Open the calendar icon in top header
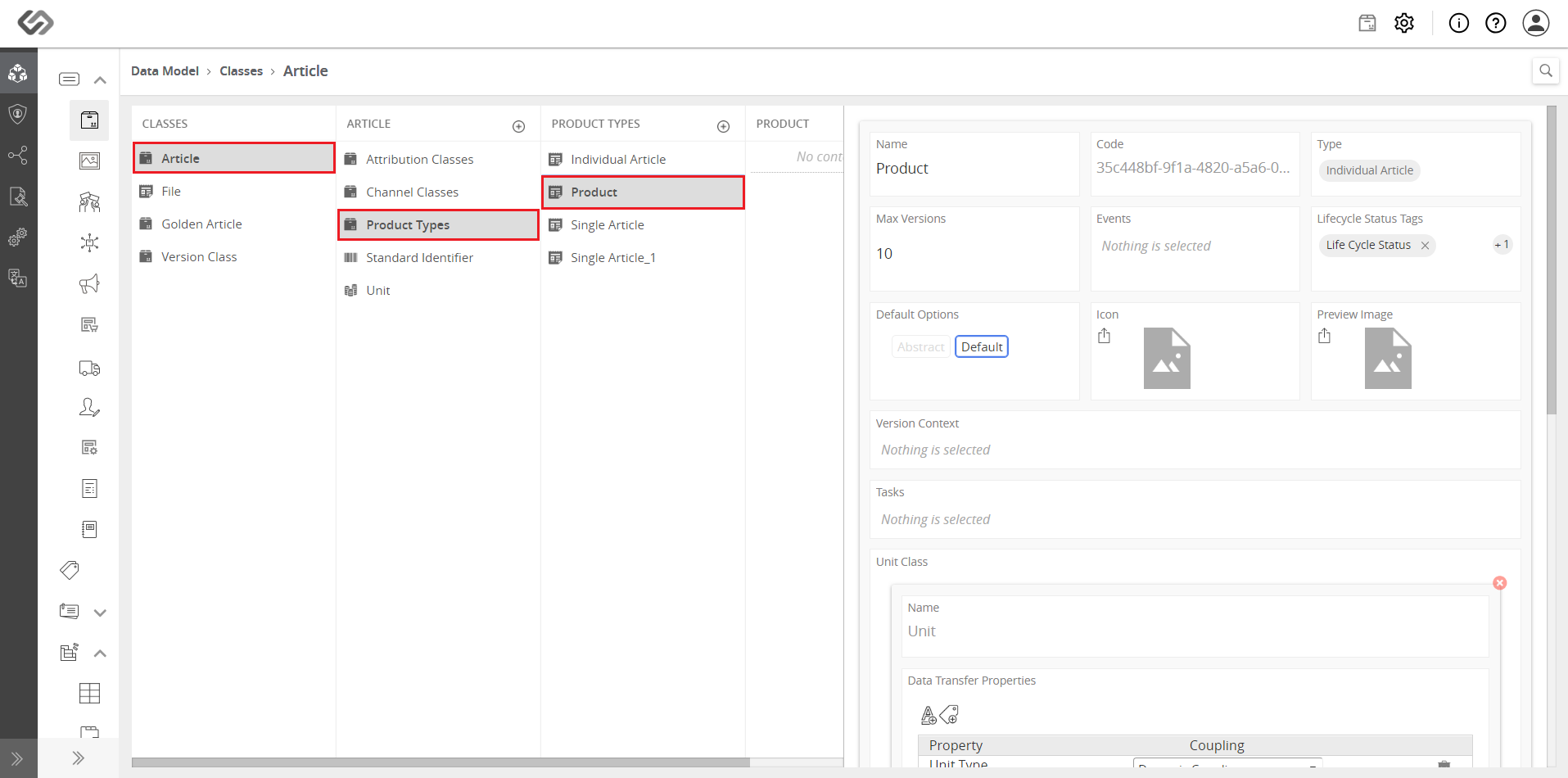 click(1367, 23)
